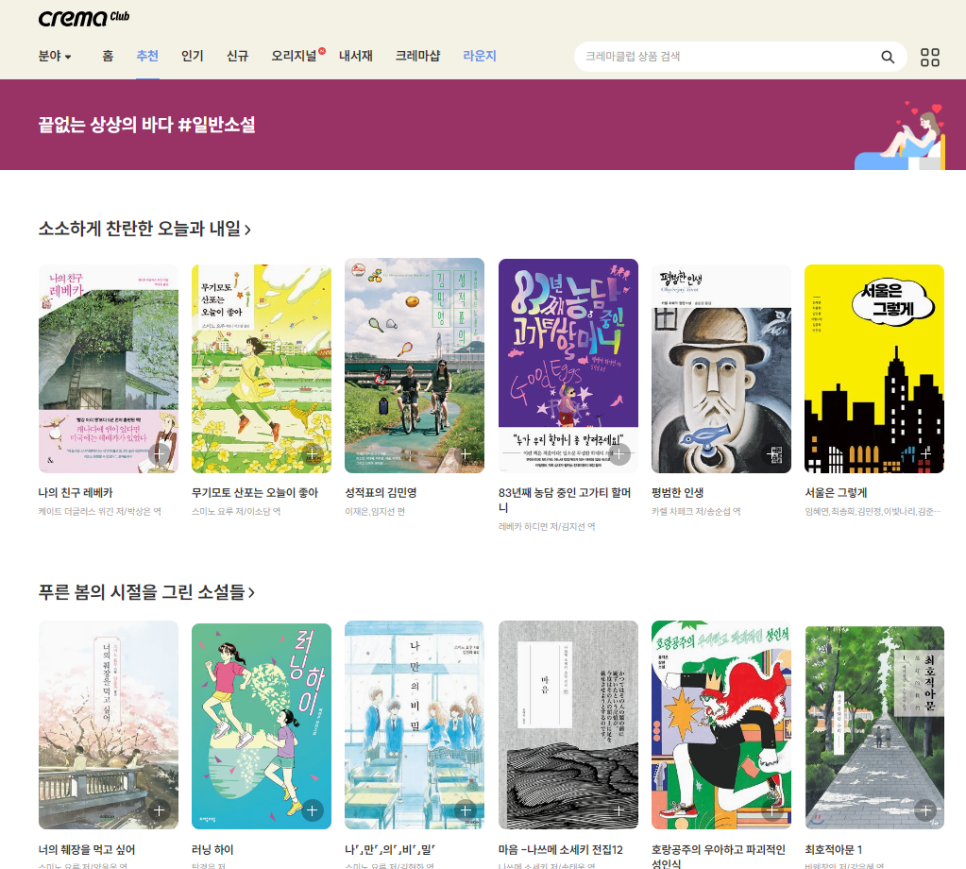Click author text 케이트 더글러스 위긴 저/박상은 역

point(100,511)
